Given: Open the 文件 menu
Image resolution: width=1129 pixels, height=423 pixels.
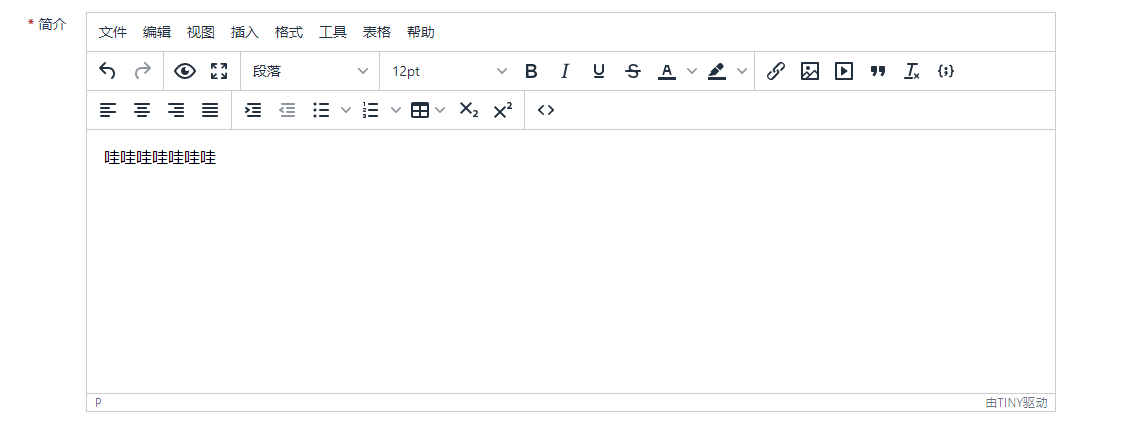Looking at the screenshot, I should point(113,32).
